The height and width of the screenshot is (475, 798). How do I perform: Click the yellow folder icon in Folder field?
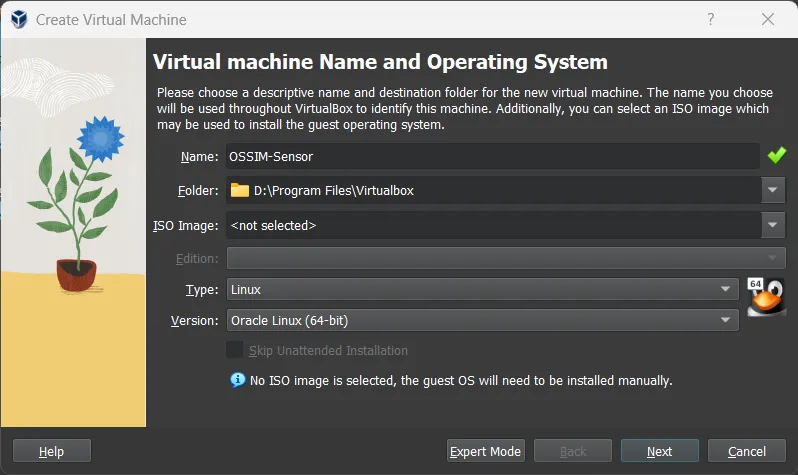tap(240, 190)
